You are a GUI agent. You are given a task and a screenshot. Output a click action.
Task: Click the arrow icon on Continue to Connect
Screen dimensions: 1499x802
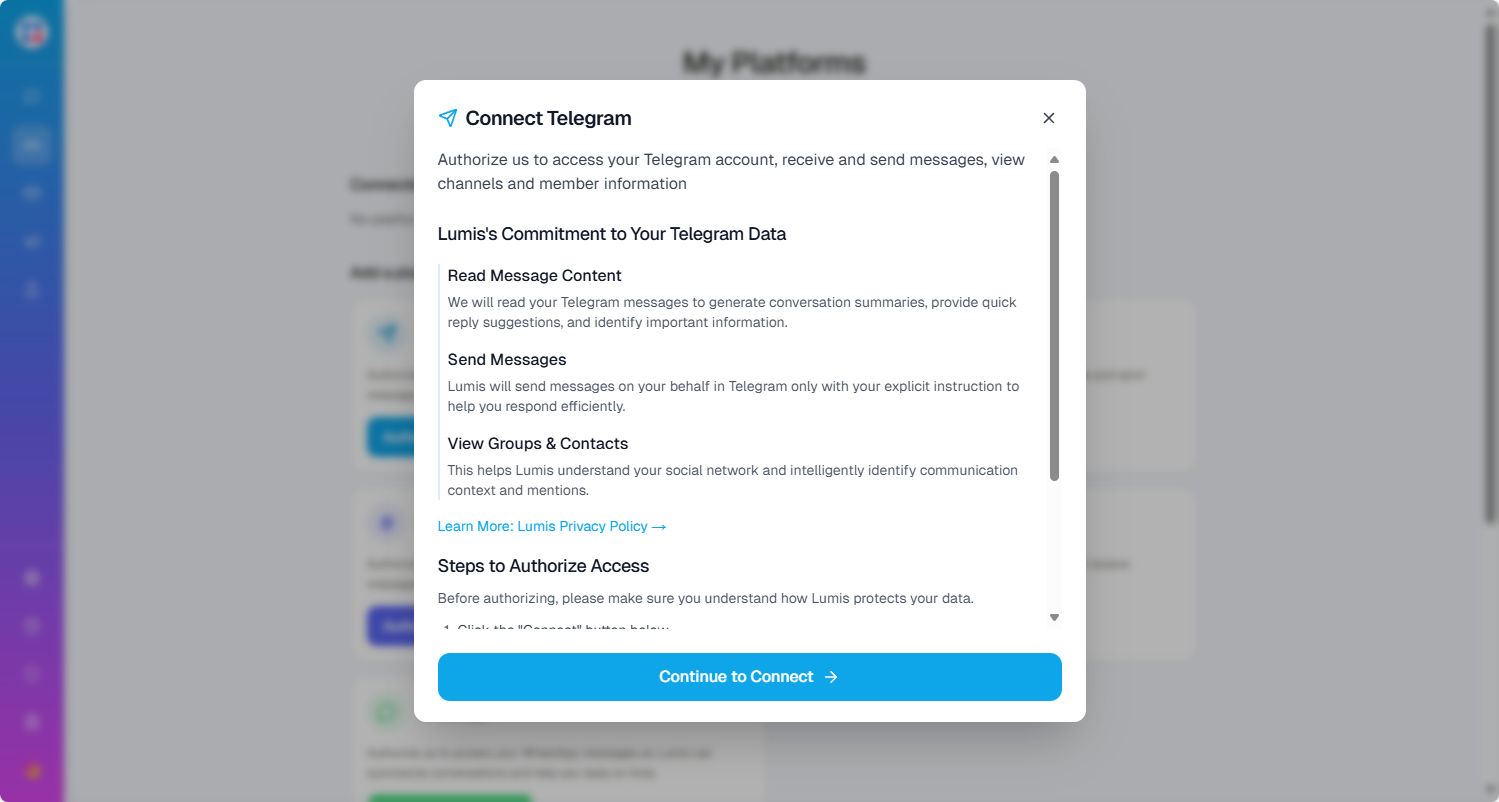coord(831,677)
